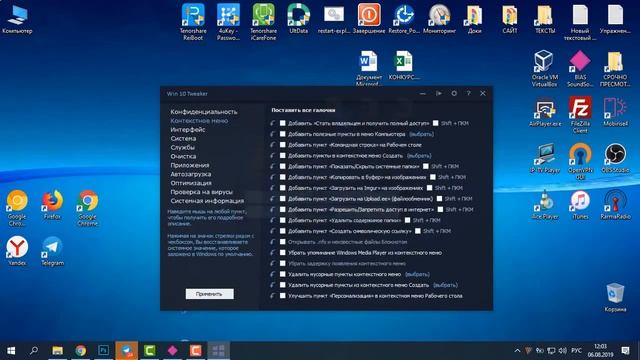Open Win 10 Tweaker settings gear icon

click(x=454, y=93)
